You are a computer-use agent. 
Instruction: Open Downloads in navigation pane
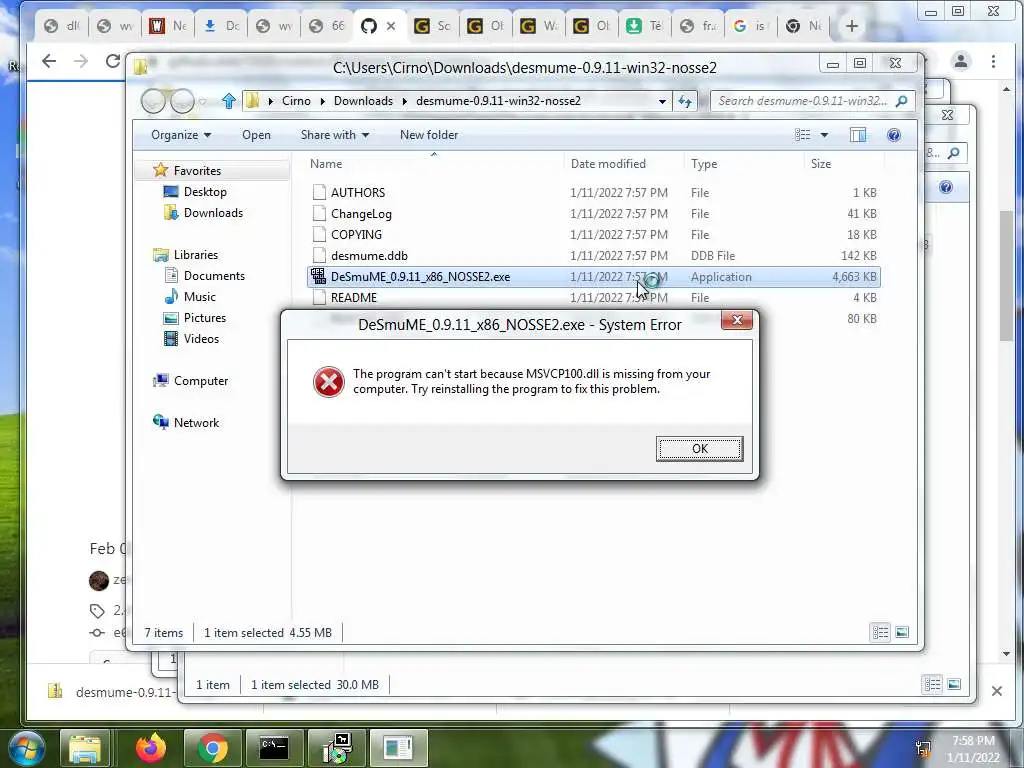[213, 213]
